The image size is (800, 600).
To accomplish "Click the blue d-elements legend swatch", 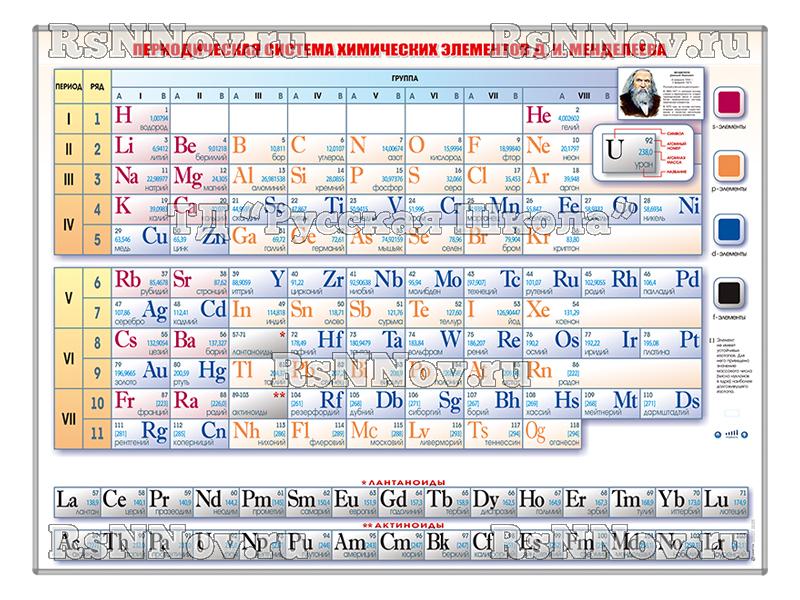I will [x=729, y=230].
